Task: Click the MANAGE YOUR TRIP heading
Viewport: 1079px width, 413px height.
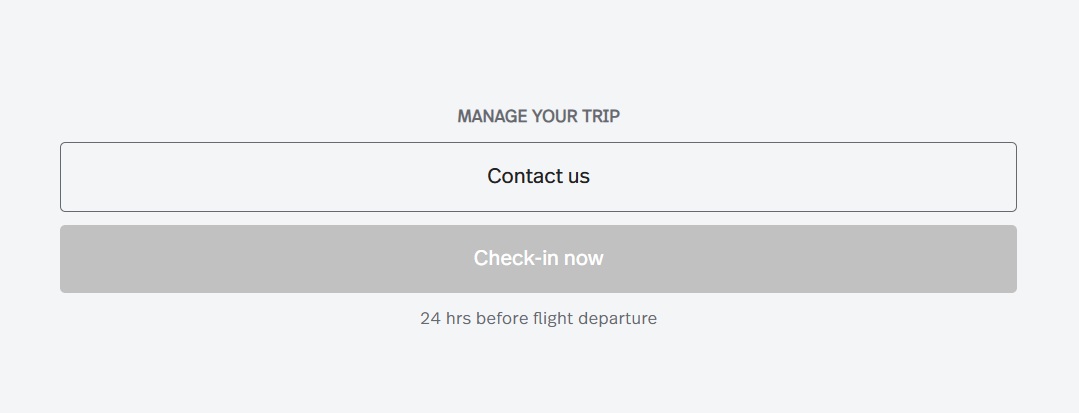Action: (538, 116)
